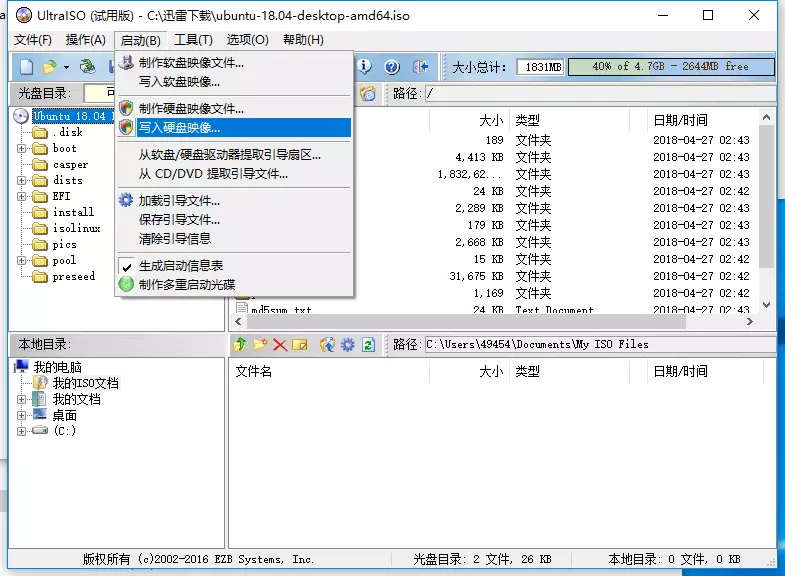Click the green Refresh icon in local toolbar

(x=368, y=344)
